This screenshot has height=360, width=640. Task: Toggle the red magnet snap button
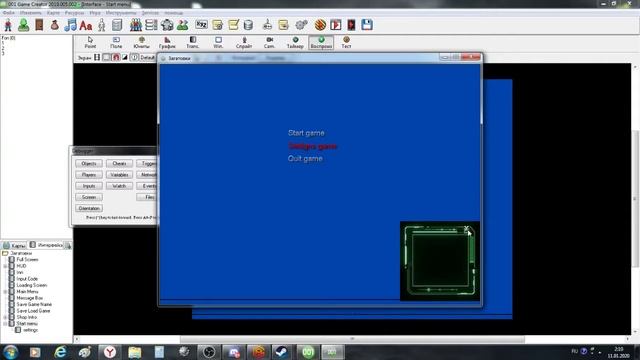click(116, 58)
